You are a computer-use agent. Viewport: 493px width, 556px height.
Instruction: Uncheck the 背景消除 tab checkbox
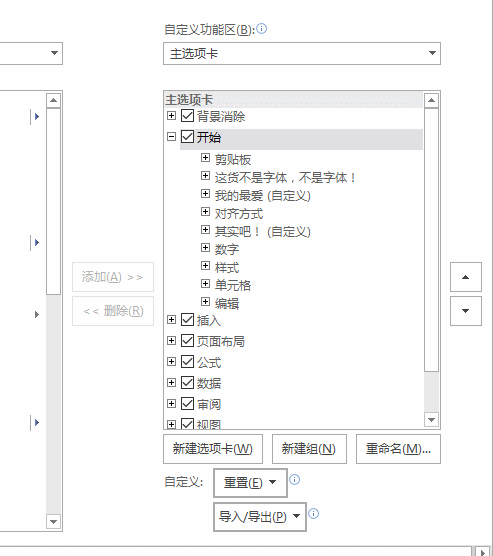187,116
